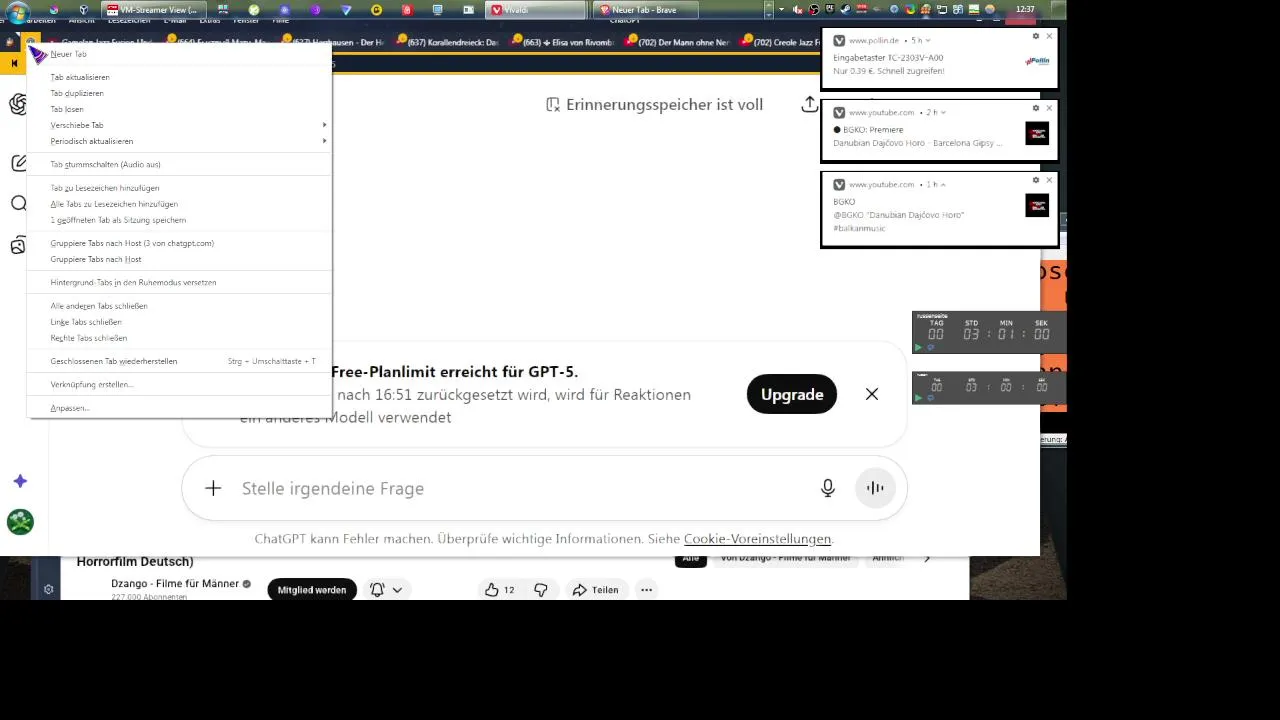1280x720 pixels.
Task: Choose 'Tab stummschalten (Audio aus)'
Action: tap(179, 164)
